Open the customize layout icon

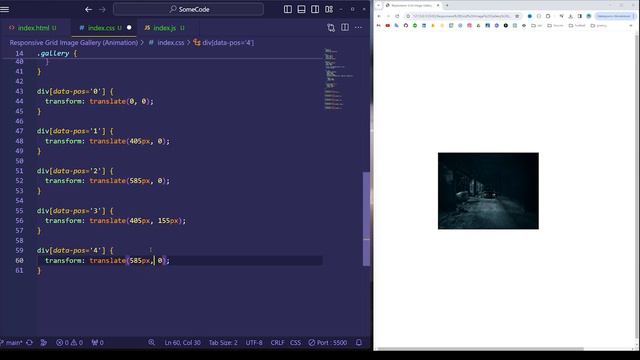329,9
